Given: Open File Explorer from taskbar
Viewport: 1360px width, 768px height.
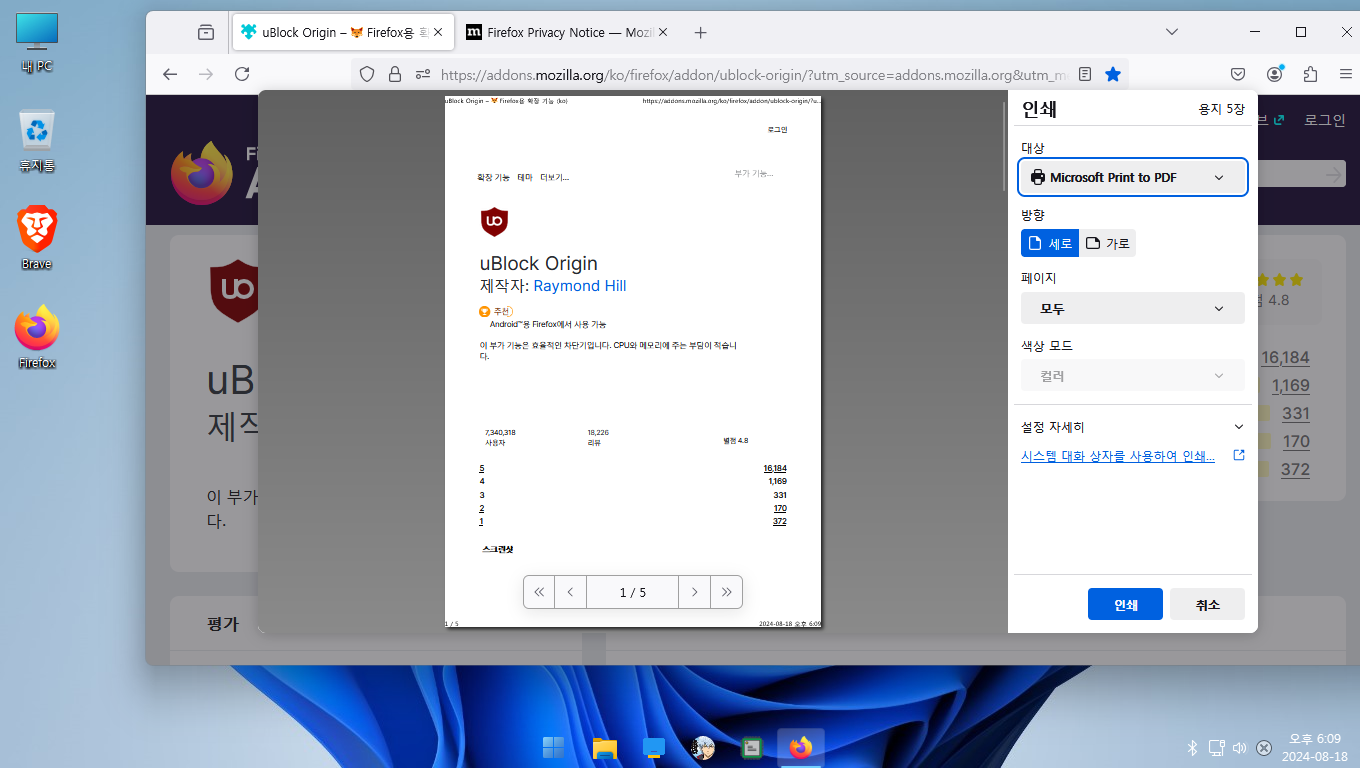Looking at the screenshot, I should click(x=603, y=747).
